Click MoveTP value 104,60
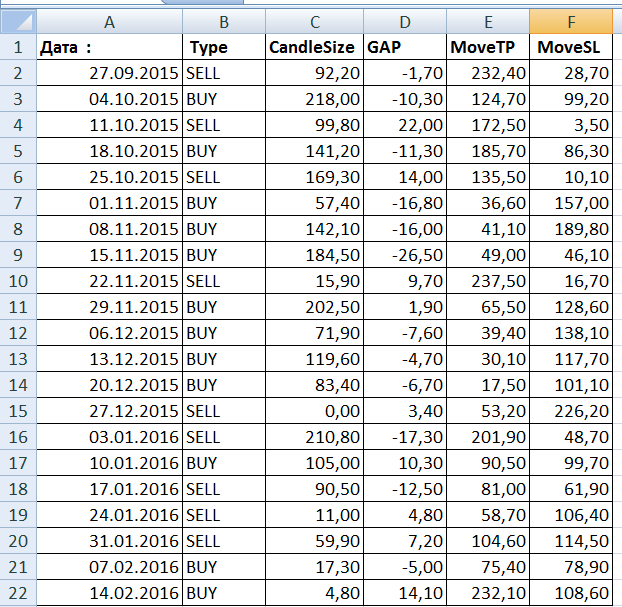Screen dimensions: 622x607 coord(488,541)
